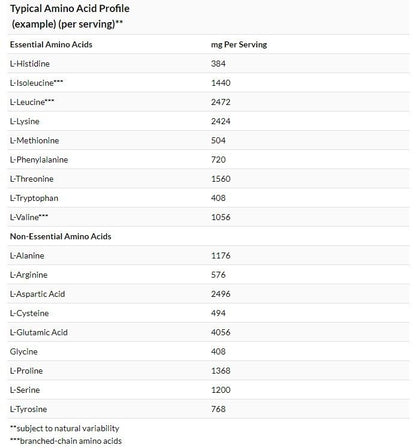
Task: Click the L-Isoleucine value 1440
Action: click(x=221, y=83)
